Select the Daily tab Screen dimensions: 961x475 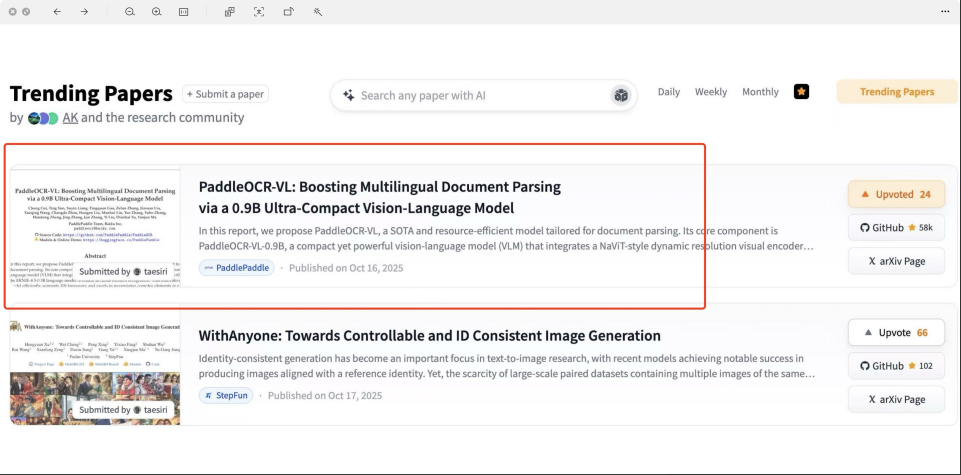click(669, 92)
